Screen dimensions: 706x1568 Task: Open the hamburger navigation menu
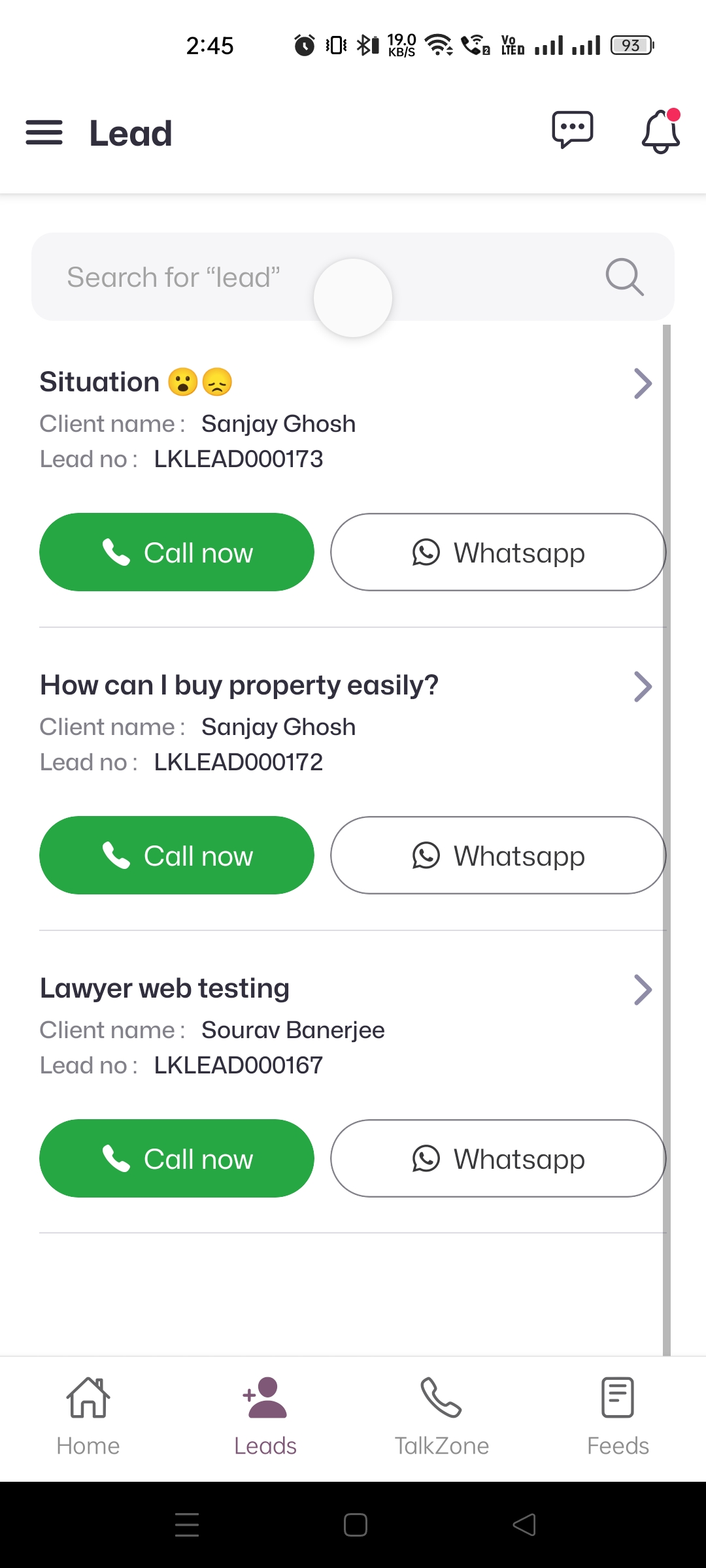click(x=44, y=133)
